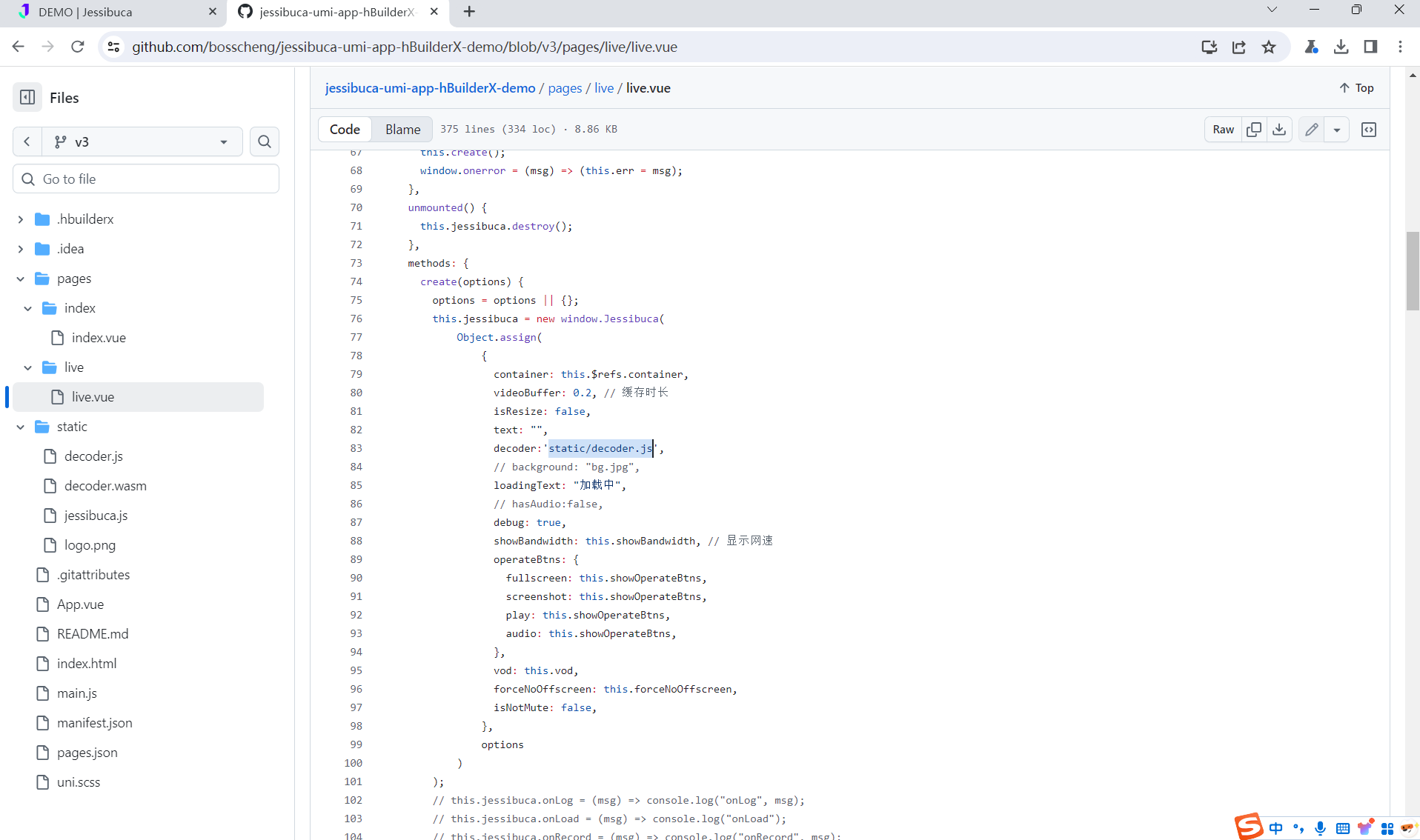Open the code symbols panel
This screenshot has width=1420, height=840.
(x=1369, y=129)
